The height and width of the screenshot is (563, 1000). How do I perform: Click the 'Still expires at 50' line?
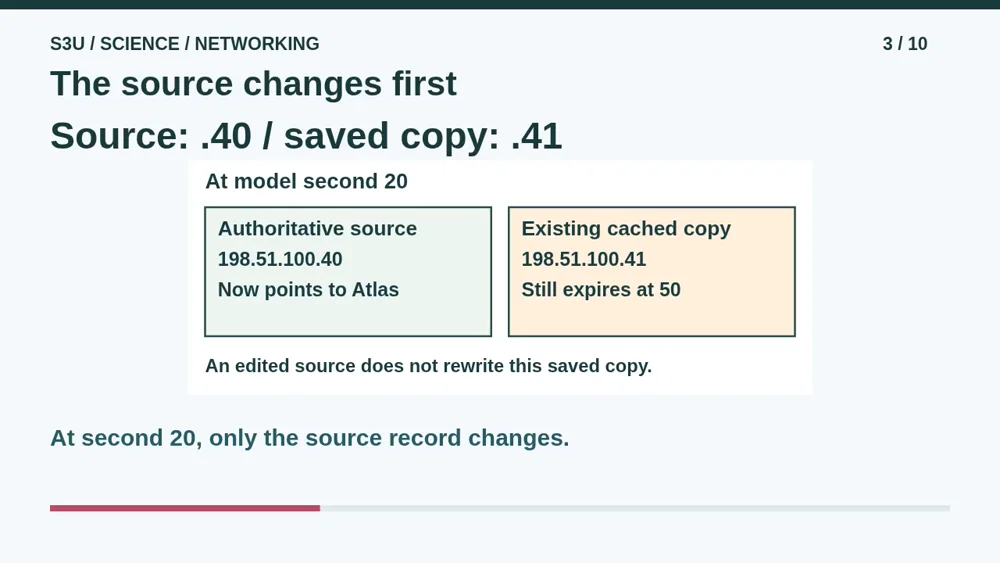pyautogui.click(x=601, y=289)
